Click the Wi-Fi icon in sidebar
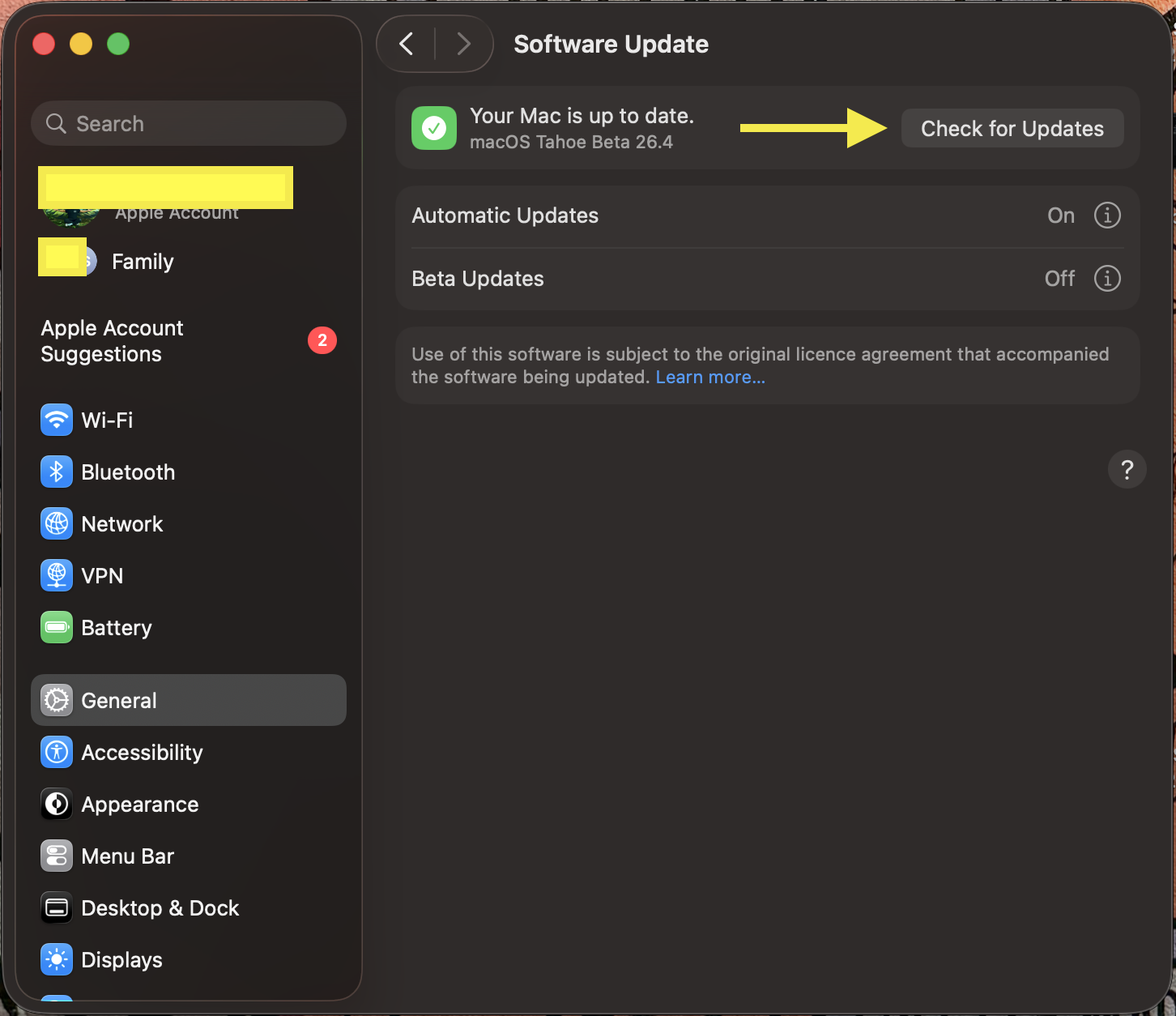The image size is (1176, 1016). tap(57, 420)
